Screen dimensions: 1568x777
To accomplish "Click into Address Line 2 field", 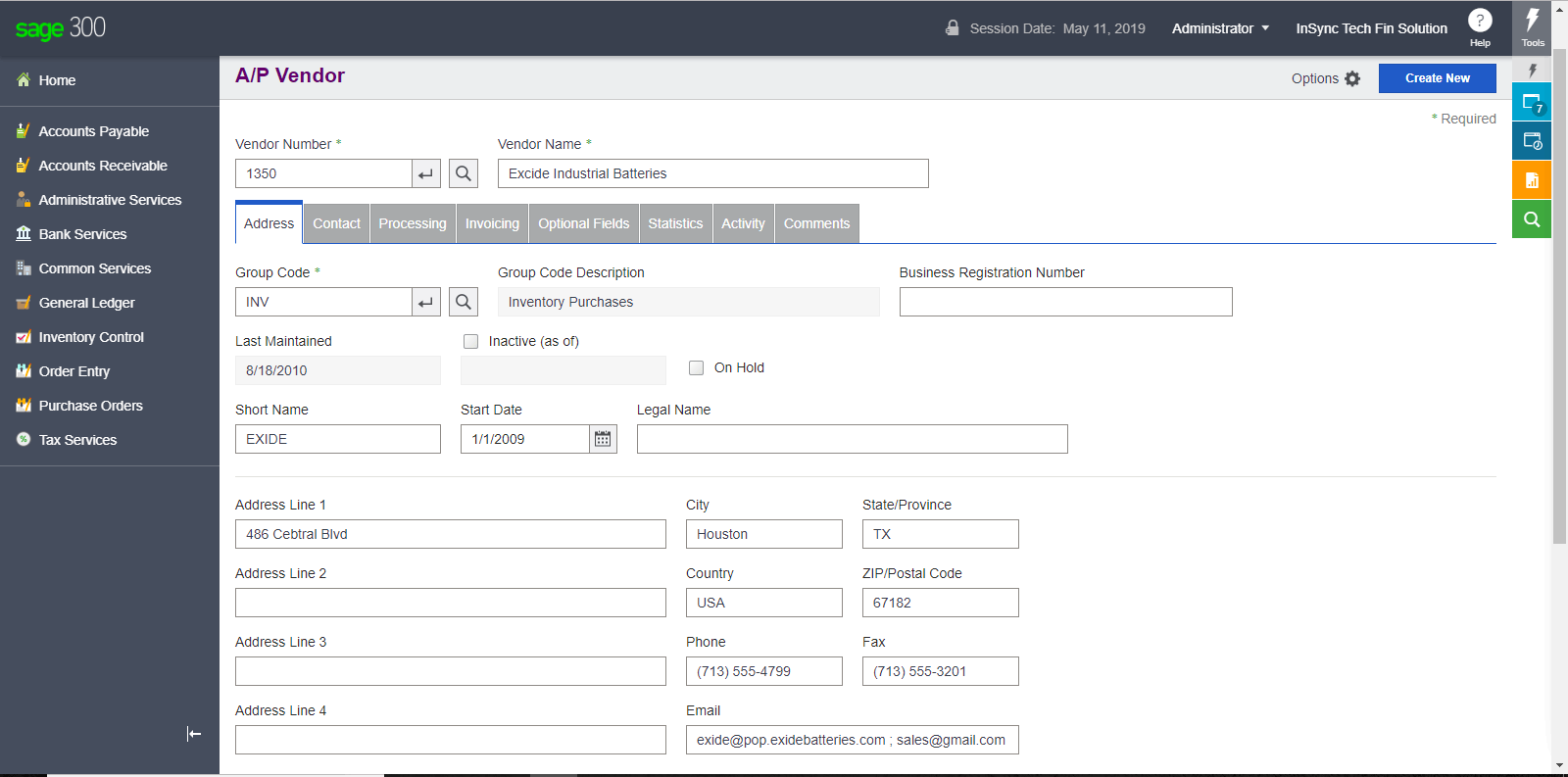I will click(x=451, y=603).
